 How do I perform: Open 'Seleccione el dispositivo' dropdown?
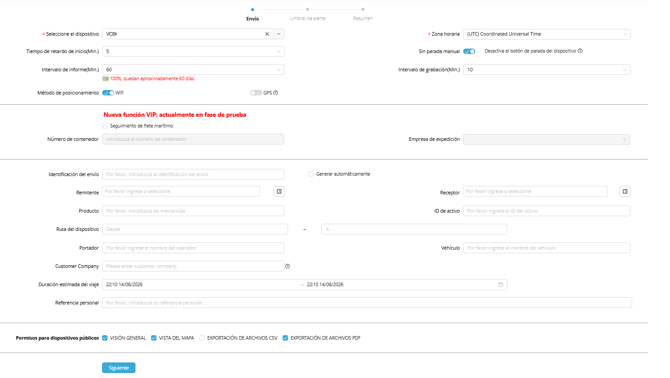[188, 34]
